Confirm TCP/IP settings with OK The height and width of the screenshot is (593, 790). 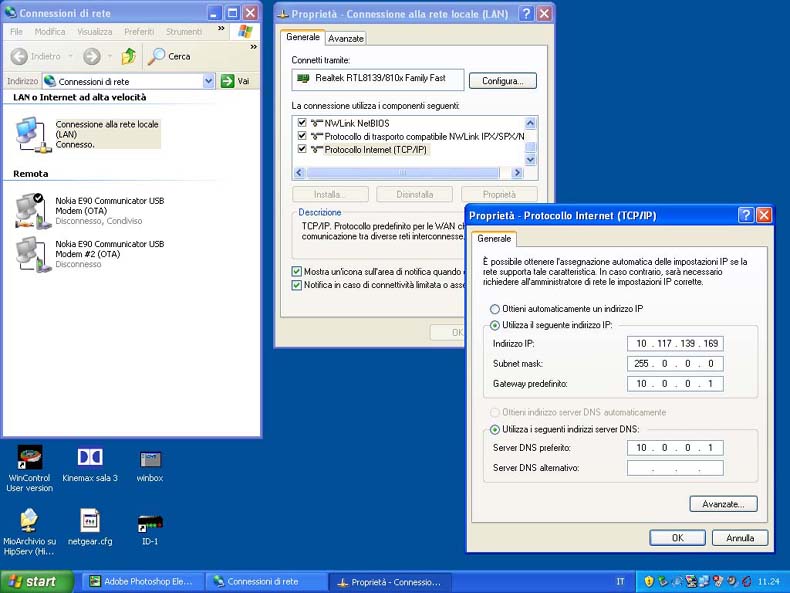[677, 538]
